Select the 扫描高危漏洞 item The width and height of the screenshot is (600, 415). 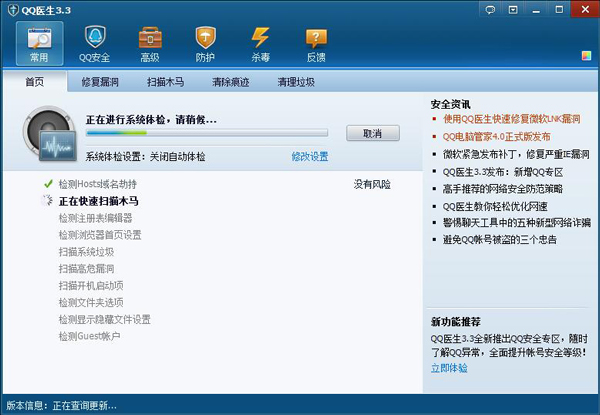click(x=86, y=269)
